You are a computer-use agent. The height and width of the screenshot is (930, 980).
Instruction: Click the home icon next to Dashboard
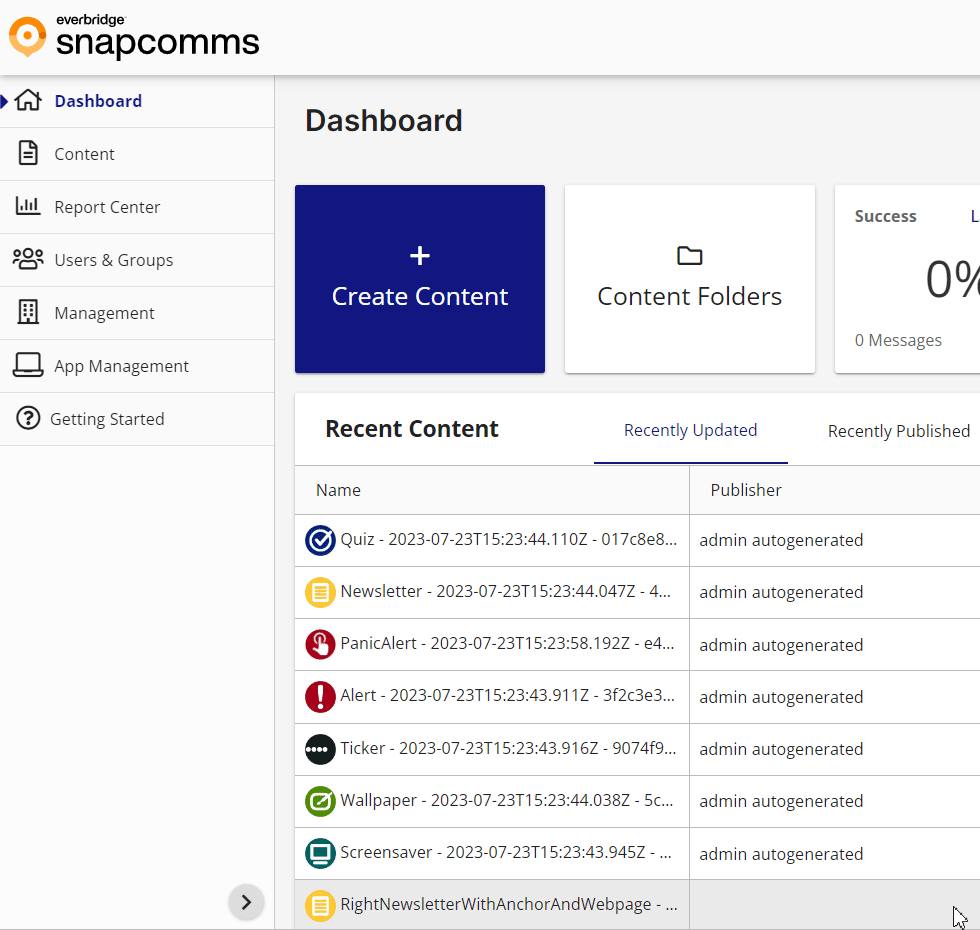tap(29, 100)
